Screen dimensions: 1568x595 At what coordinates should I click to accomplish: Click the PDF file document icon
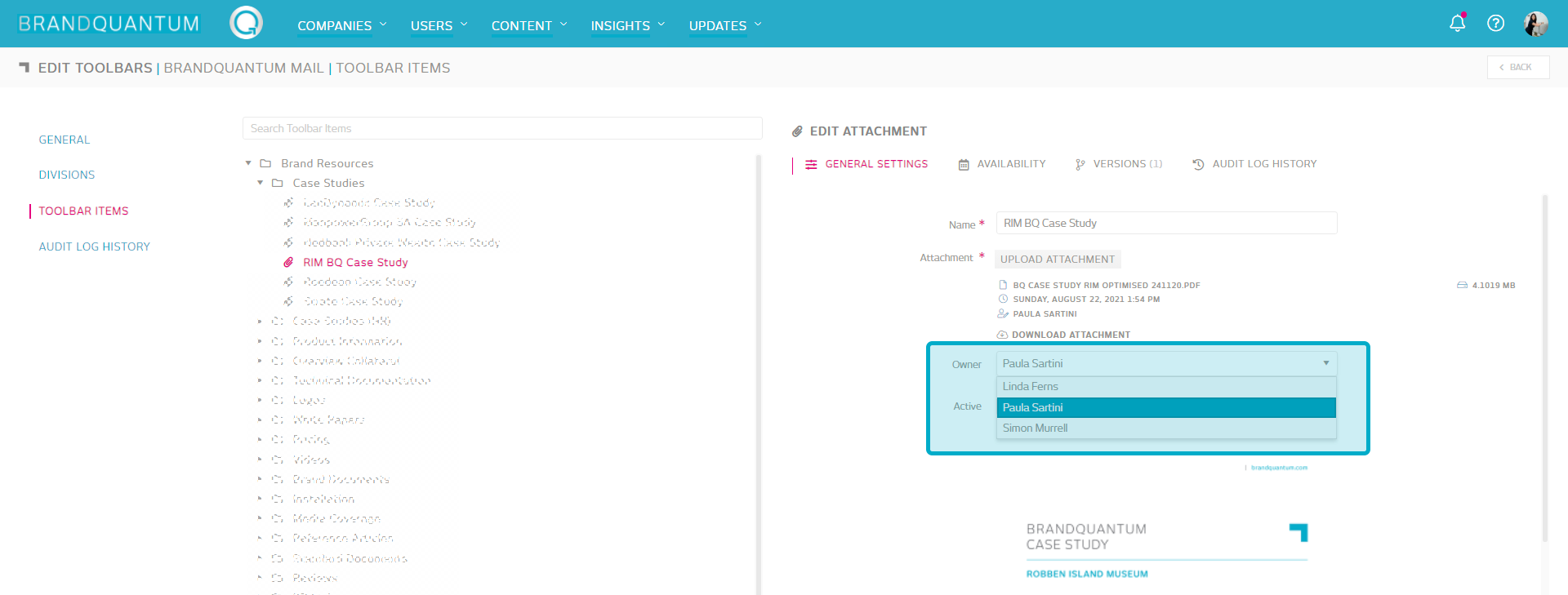coord(1003,285)
